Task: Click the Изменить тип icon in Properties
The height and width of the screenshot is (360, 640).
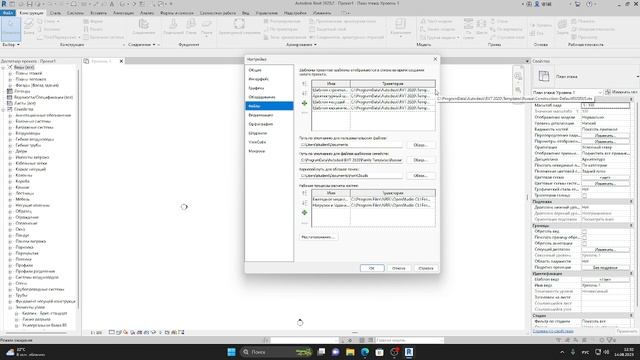Action: coord(607,92)
